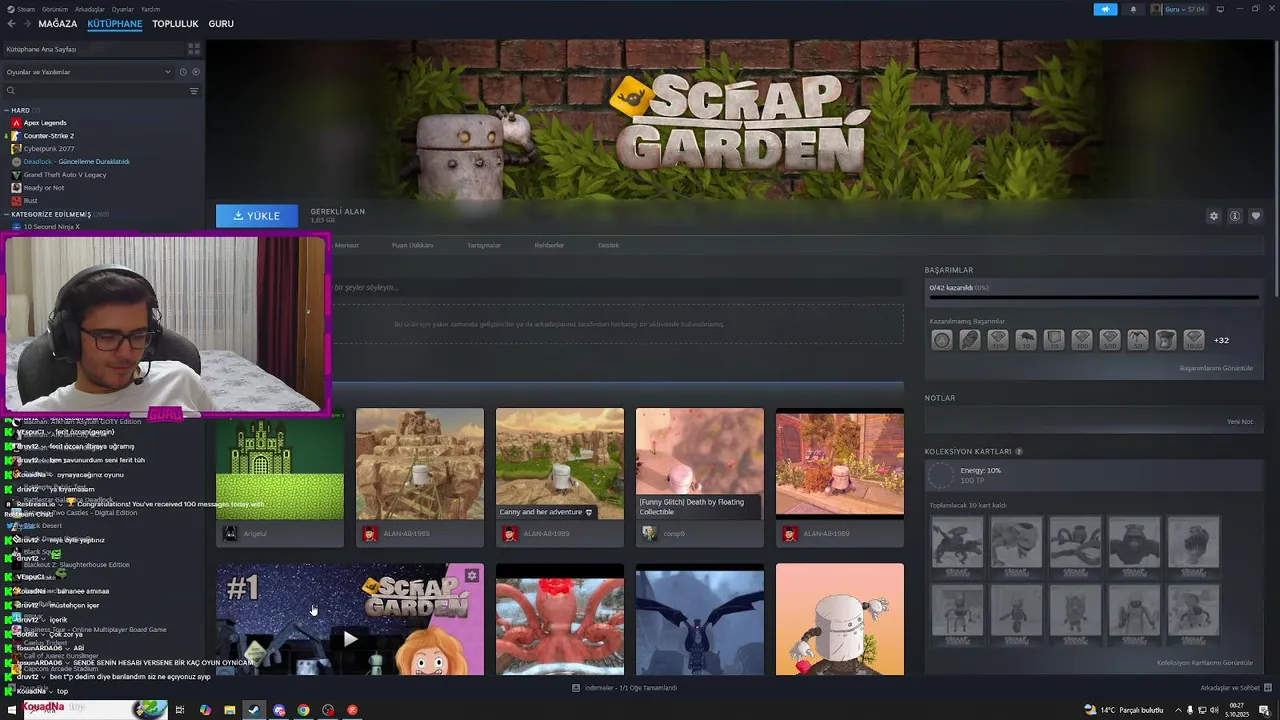The width and height of the screenshot is (1280, 720).
Task: Open the Arkadaşlar menu
Action: (90, 9)
